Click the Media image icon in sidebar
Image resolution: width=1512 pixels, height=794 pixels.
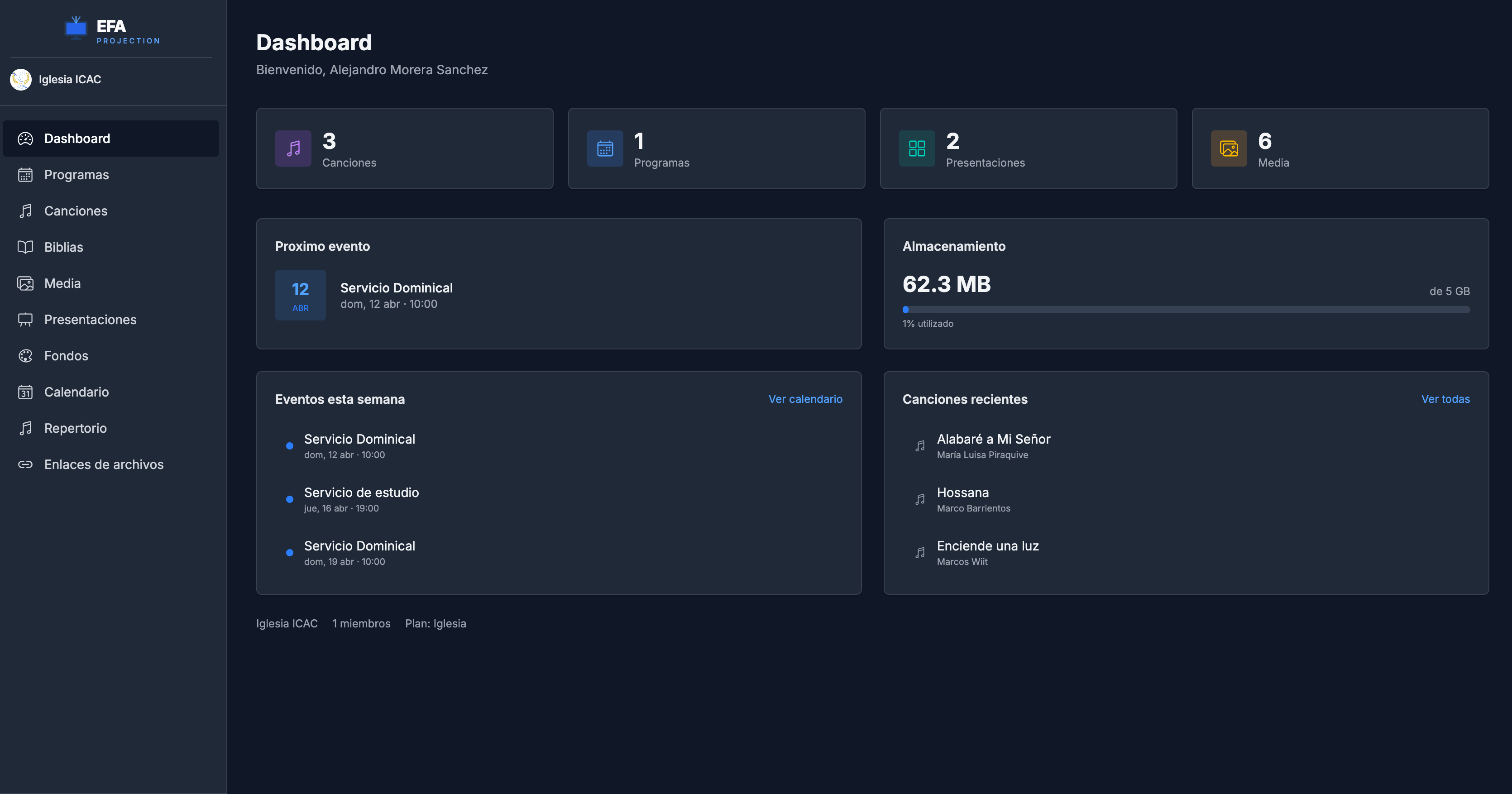coord(25,283)
